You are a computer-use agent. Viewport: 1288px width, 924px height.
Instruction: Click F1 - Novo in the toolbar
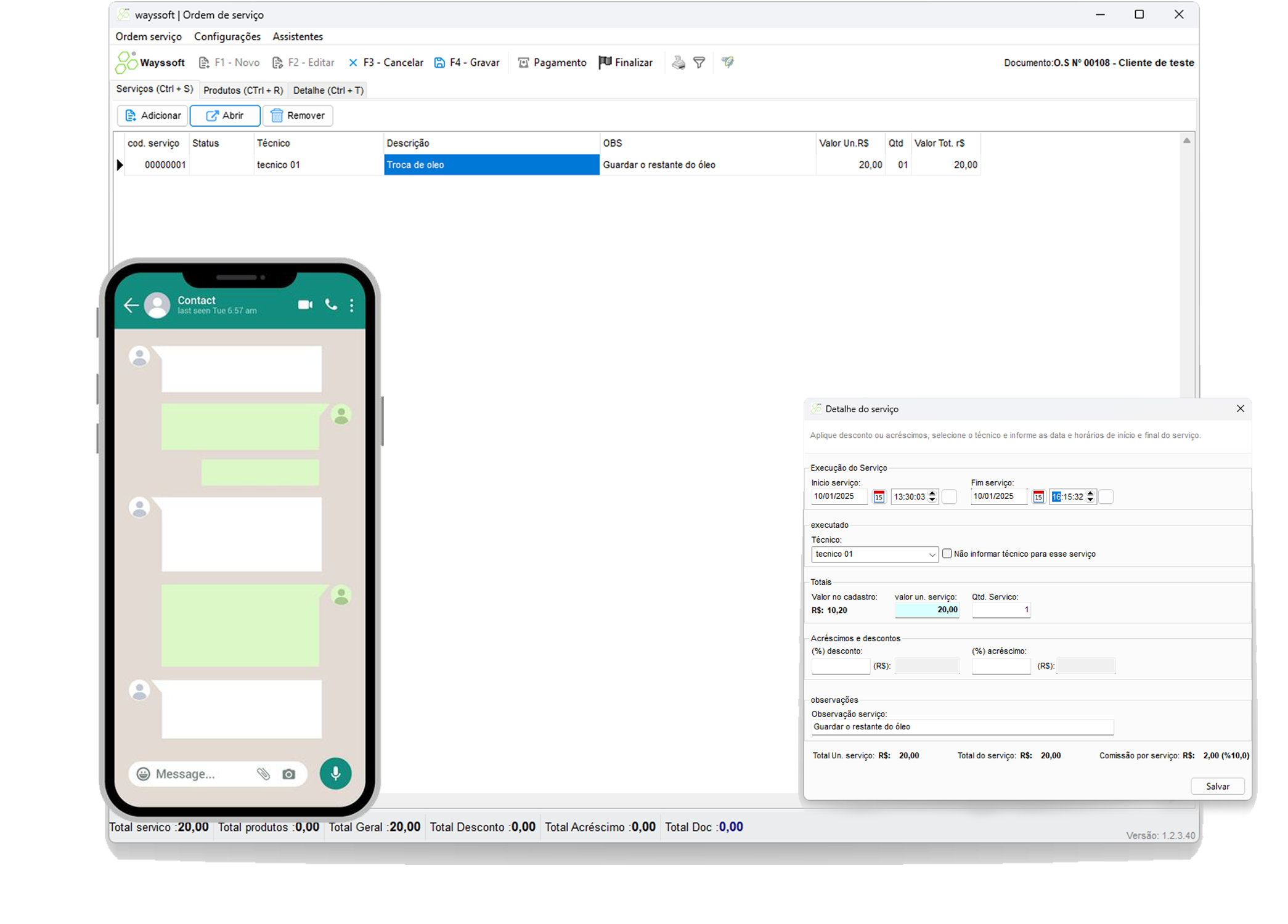click(229, 63)
